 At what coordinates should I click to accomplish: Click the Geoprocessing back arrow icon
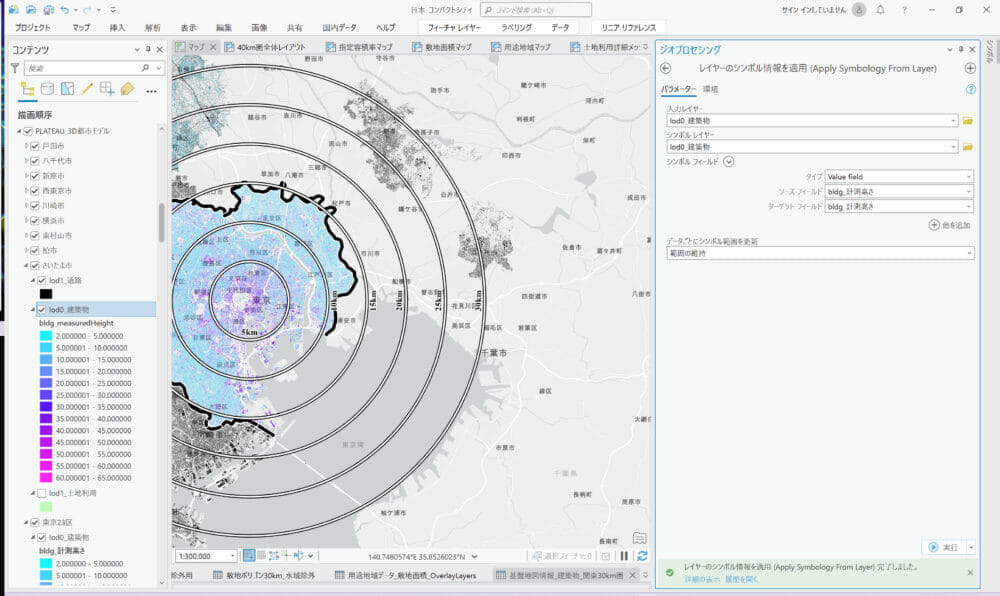(x=666, y=68)
